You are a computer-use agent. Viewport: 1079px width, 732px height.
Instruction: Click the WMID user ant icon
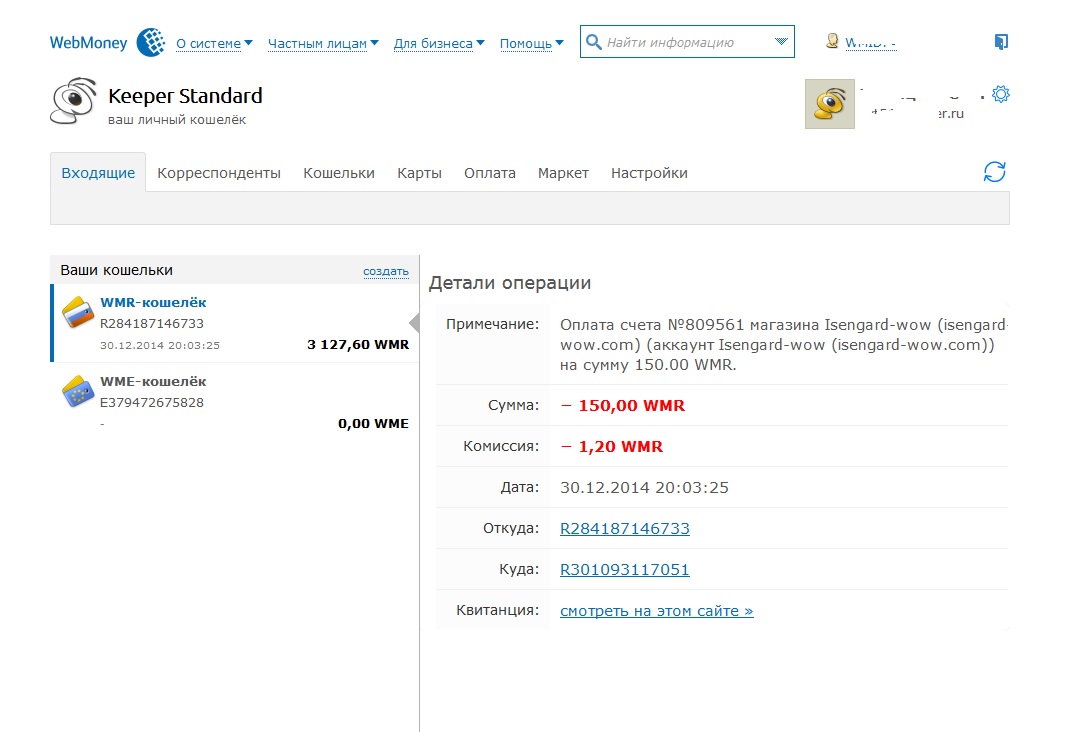pos(832,41)
